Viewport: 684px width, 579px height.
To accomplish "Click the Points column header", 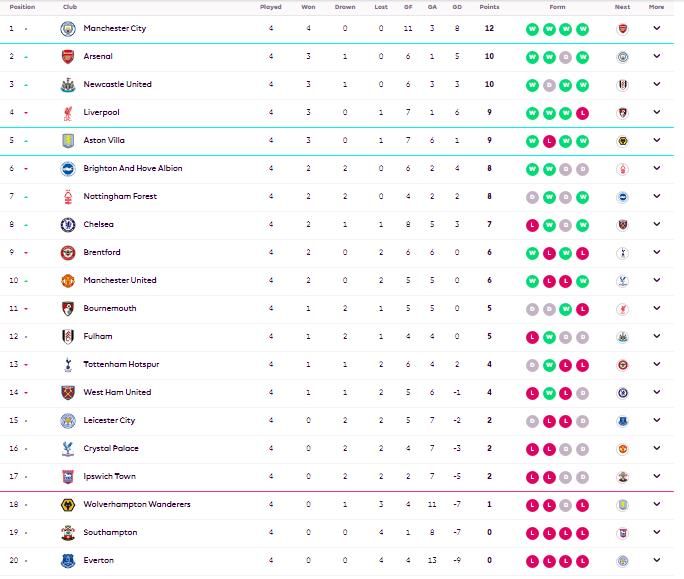I will [489, 7].
